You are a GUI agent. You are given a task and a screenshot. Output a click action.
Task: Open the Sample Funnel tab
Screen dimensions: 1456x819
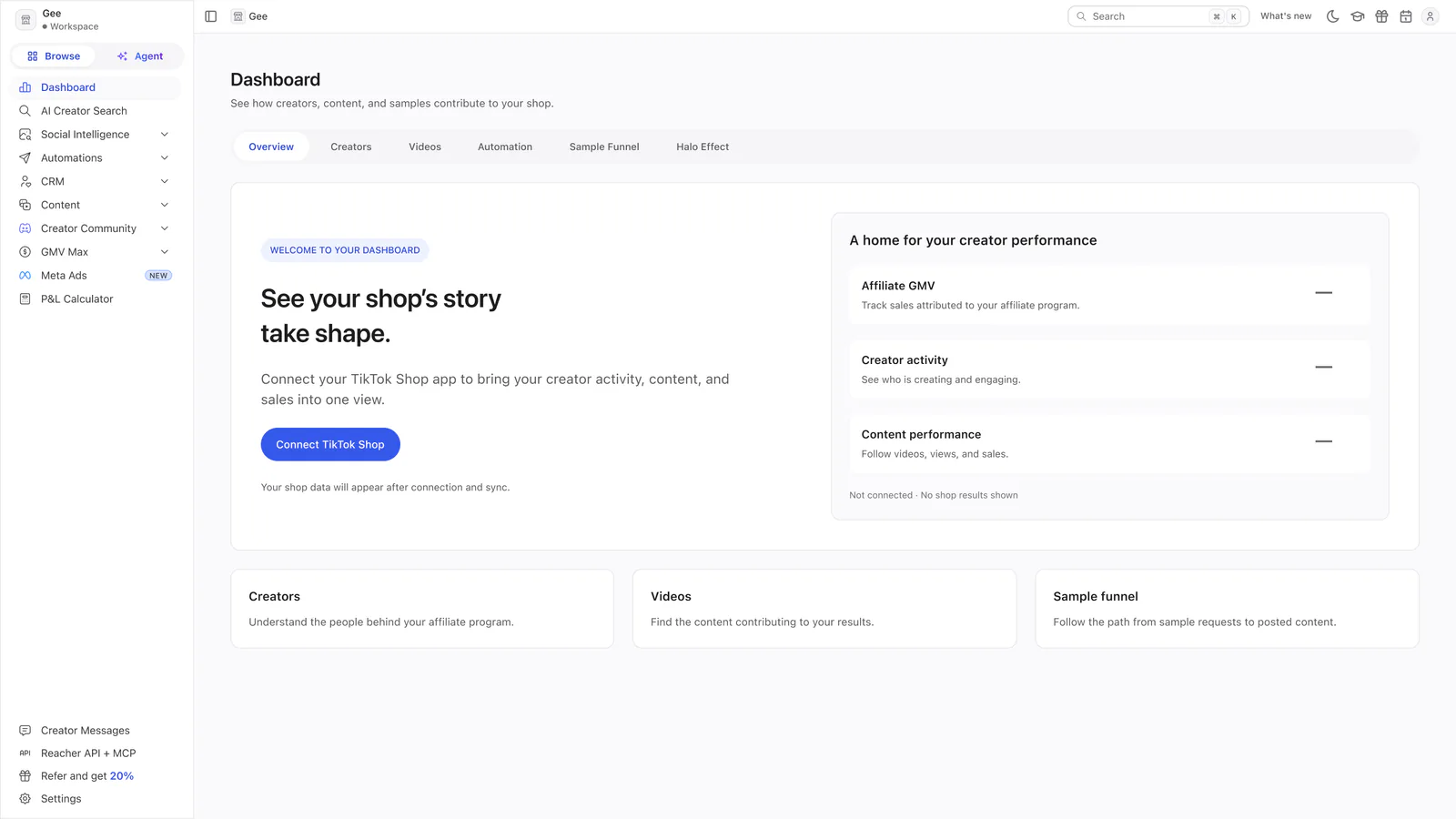click(604, 147)
